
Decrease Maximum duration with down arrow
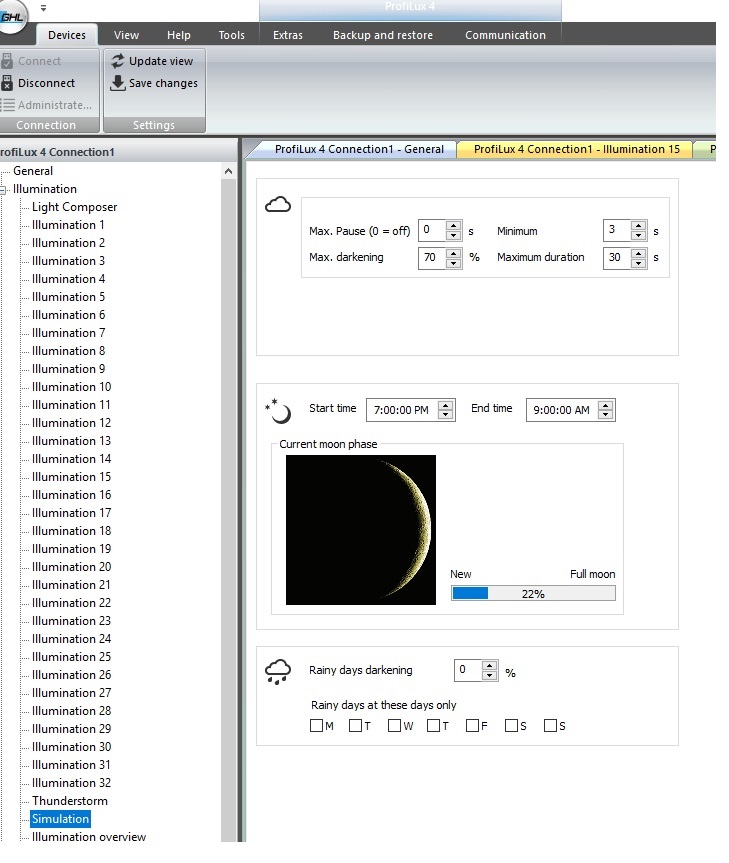click(x=638, y=263)
